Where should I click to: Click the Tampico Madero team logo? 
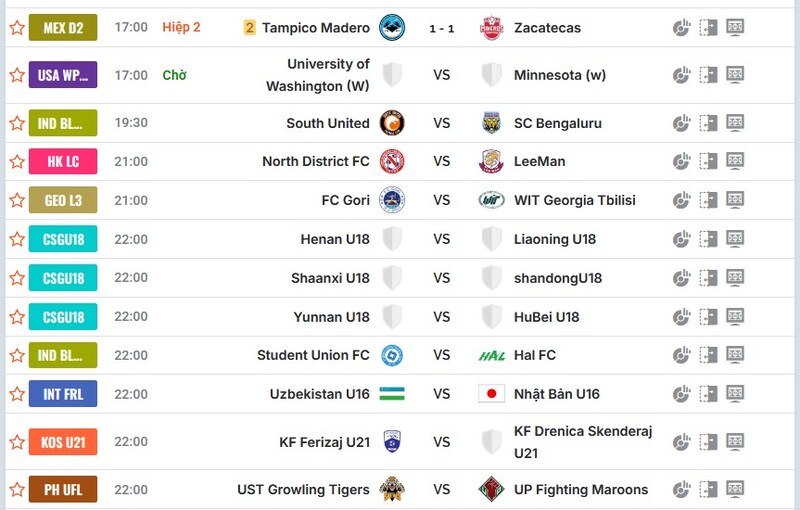pyautogui.click(x=392, y=28)
